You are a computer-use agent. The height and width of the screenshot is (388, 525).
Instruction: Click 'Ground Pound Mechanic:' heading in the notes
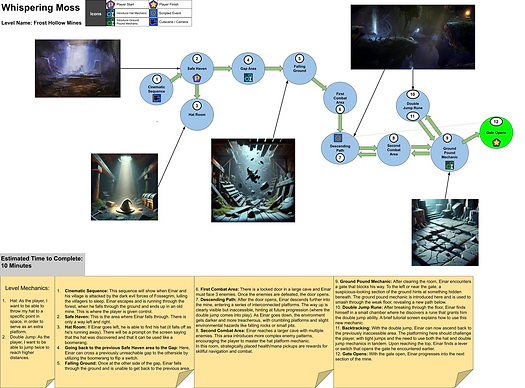(366, 281)
